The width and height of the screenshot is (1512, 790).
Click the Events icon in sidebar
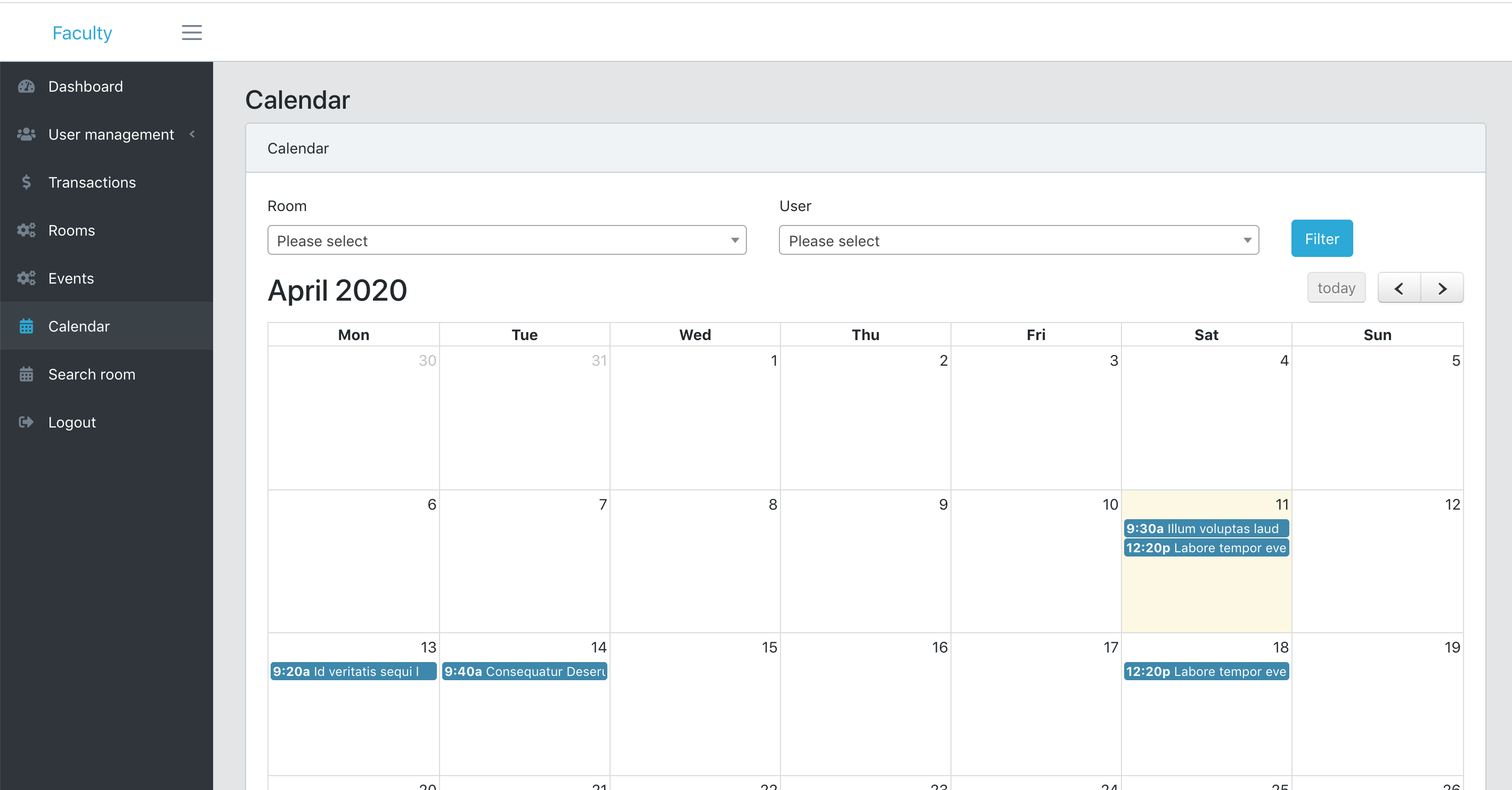click(27, 278)
